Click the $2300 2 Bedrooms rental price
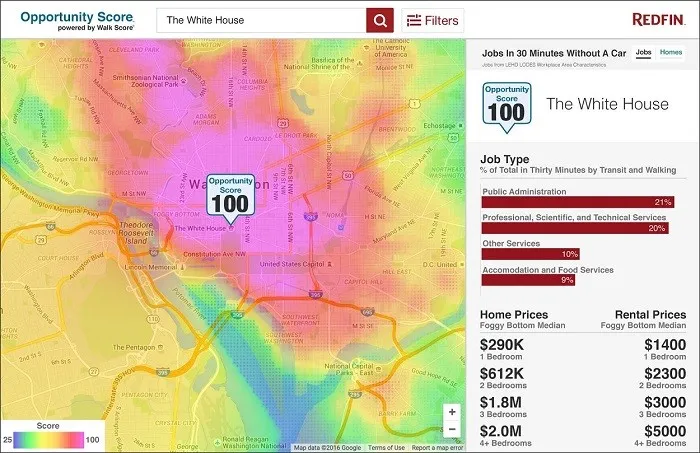This screenshot has height=453, width=700. coord(662,378)
